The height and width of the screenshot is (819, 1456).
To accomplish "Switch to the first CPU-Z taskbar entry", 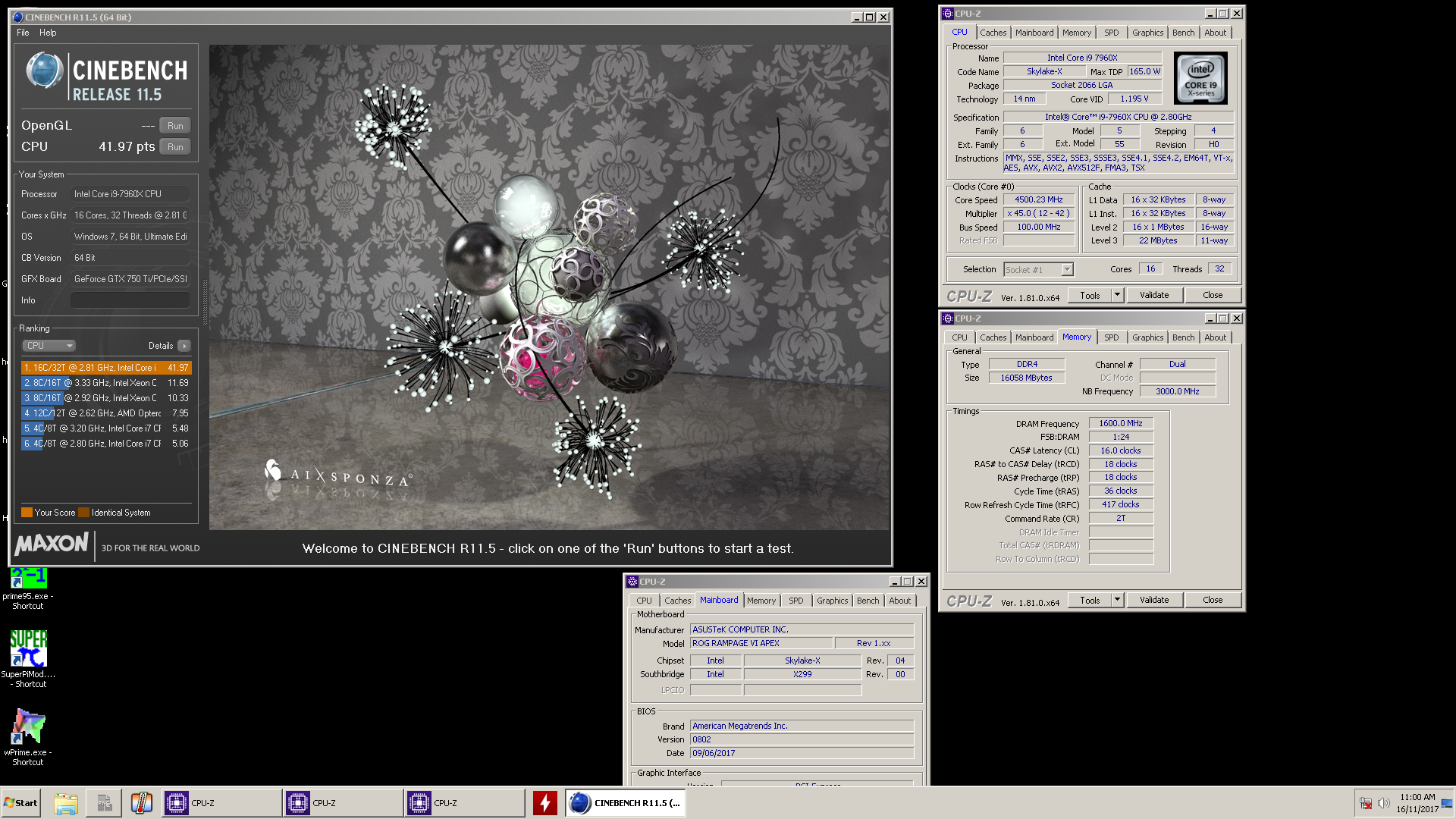I will pos(221,803).
